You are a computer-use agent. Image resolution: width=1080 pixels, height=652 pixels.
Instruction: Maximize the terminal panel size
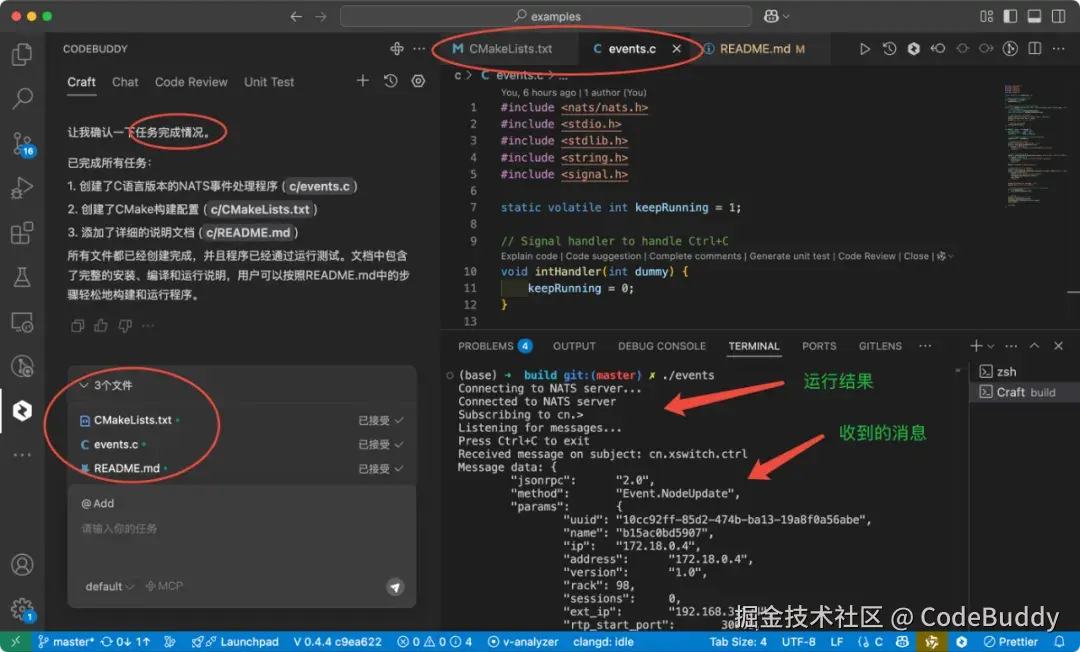(1035, 346)
